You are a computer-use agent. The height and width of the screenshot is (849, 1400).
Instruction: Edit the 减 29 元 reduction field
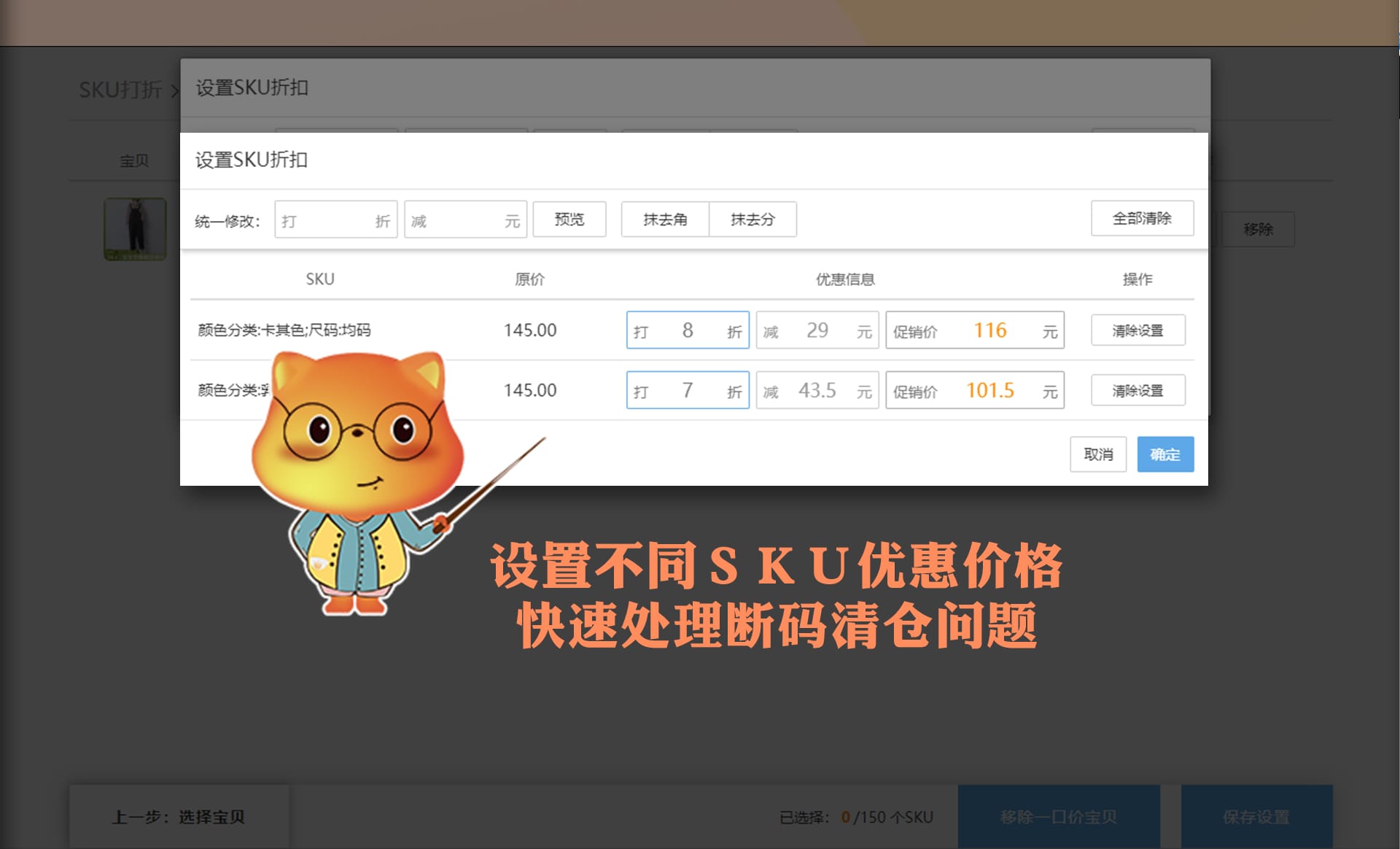point(817,330)
